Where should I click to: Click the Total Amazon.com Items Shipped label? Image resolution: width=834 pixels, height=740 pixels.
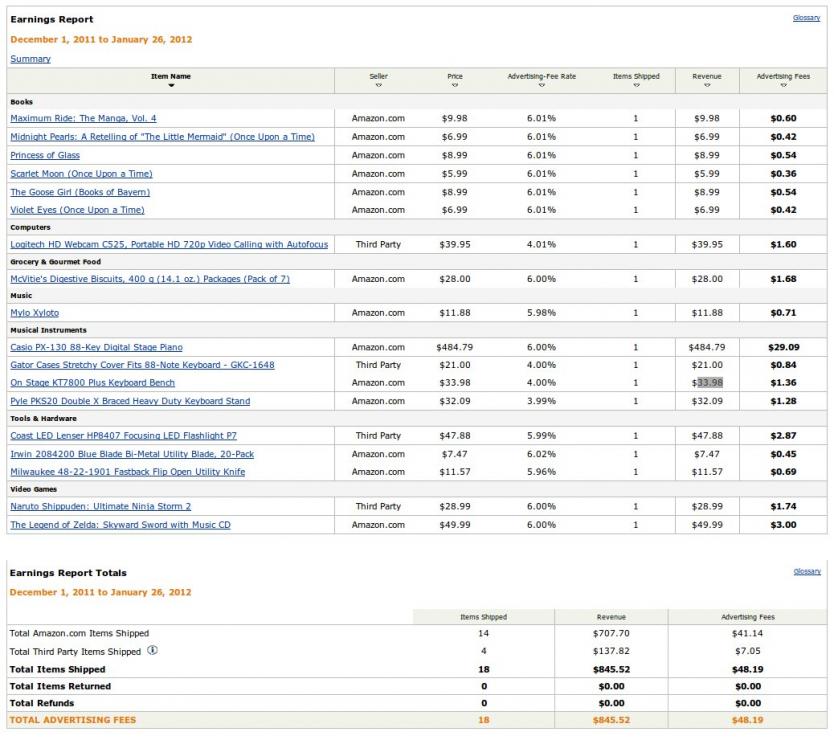coord(79,634)
